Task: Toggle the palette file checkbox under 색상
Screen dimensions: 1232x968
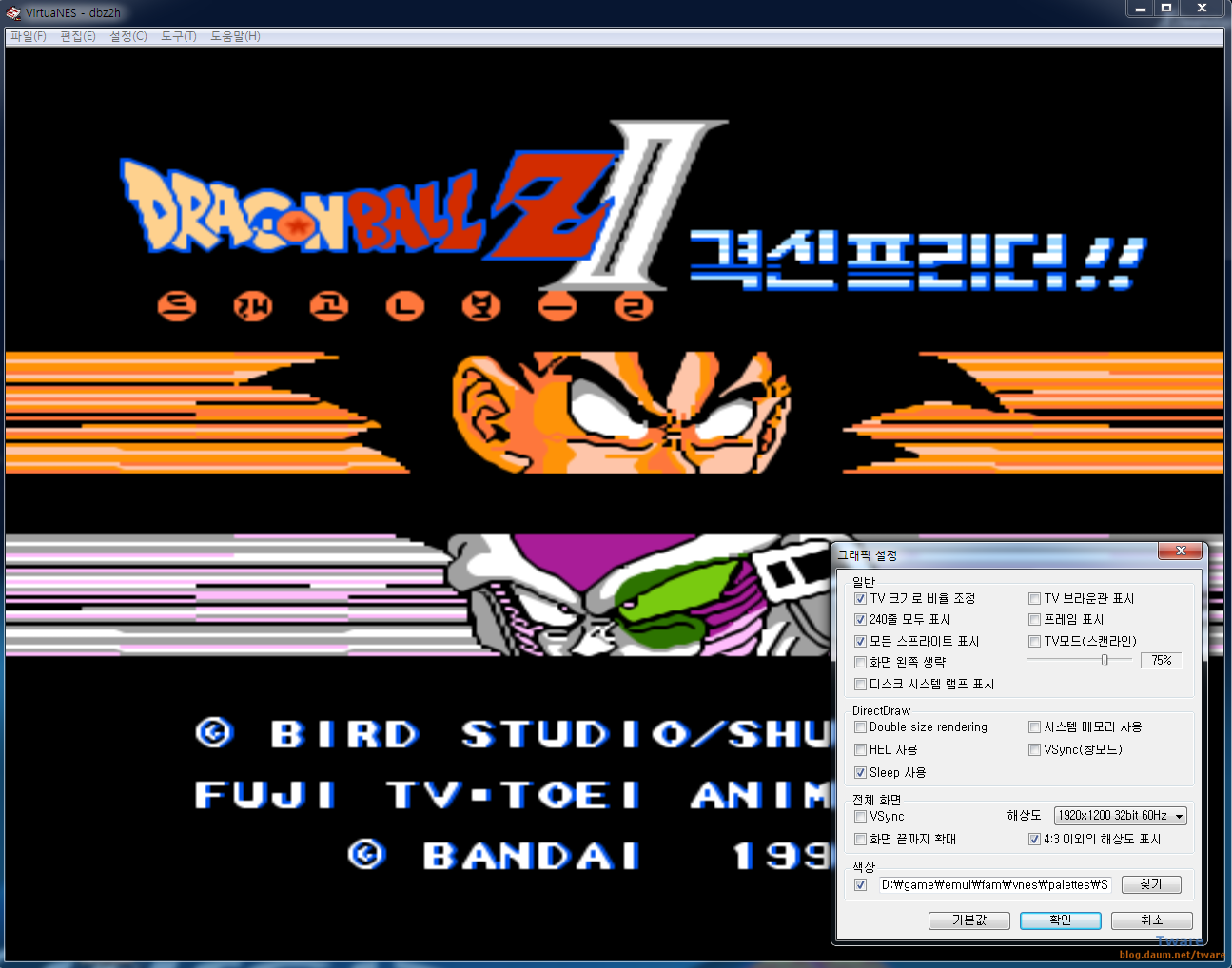Action: pos(860,885)
